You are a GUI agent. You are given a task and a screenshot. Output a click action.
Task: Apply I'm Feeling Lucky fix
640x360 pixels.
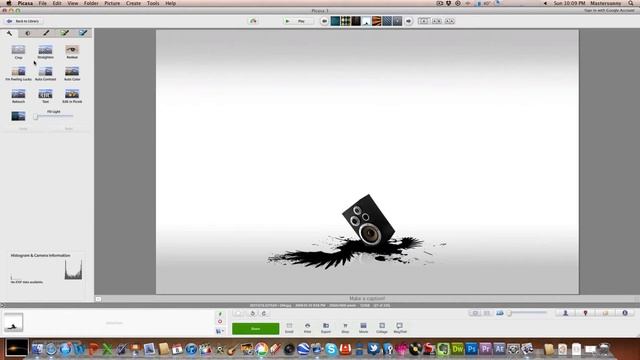18,74
